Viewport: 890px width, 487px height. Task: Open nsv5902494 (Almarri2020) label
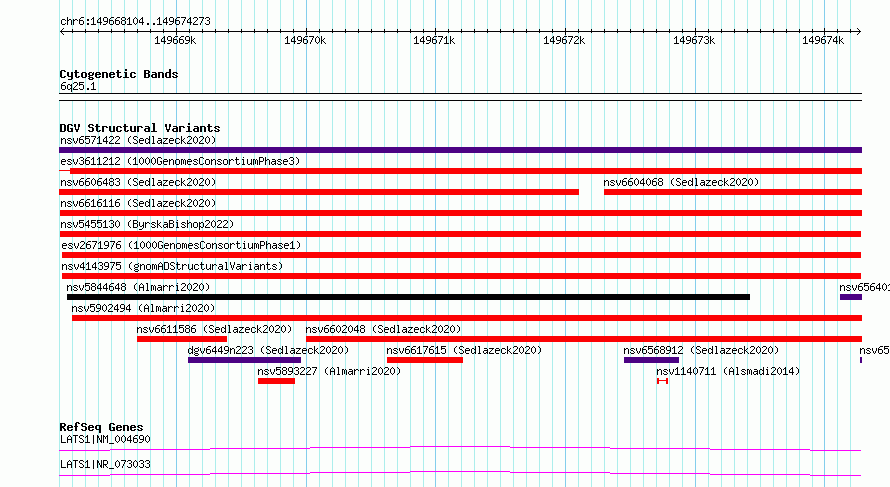143,308
